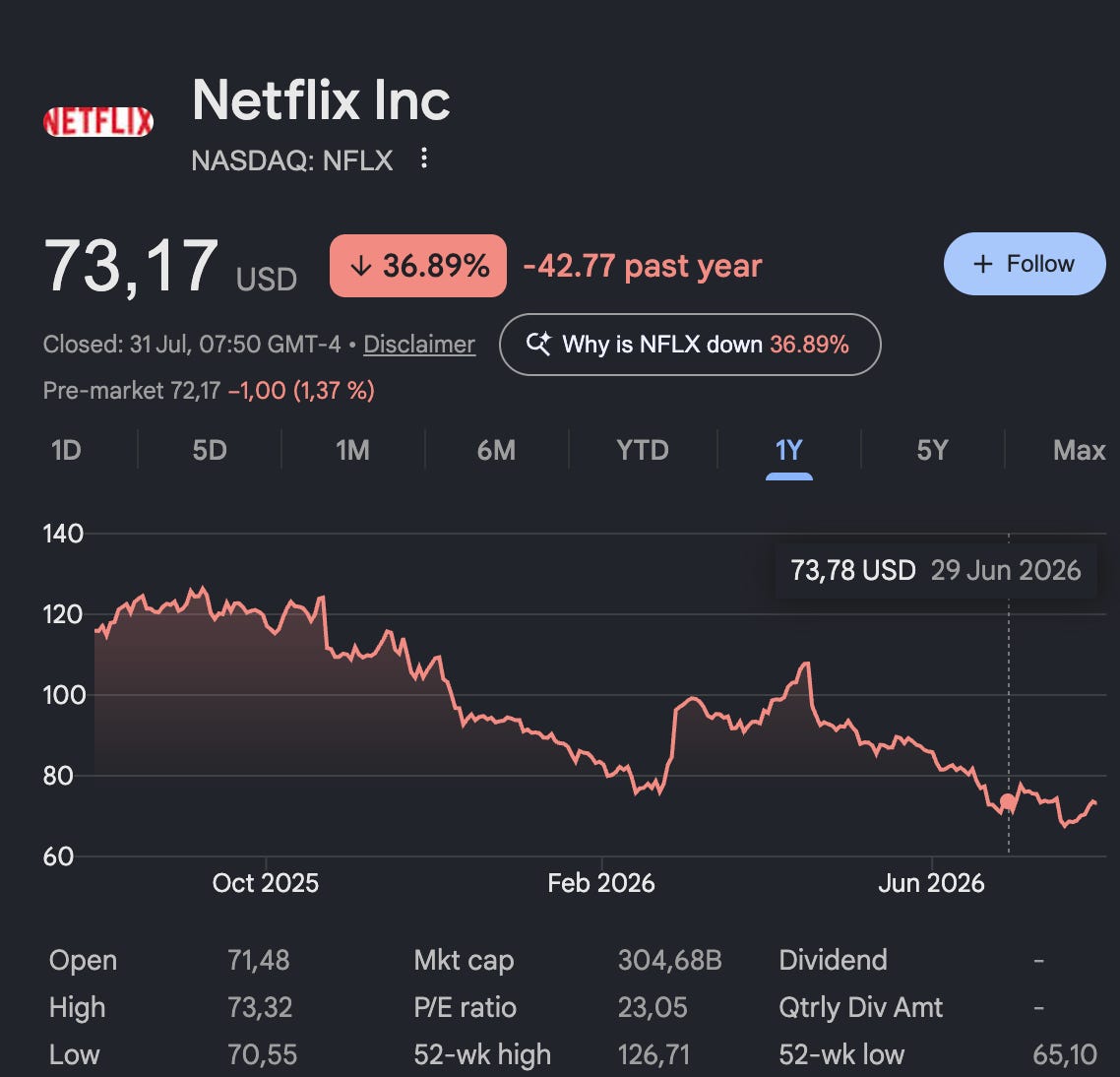Image resolution: width=1120 pixels, height=1077 pixels.
Task: Click the Qtrly Div Amt label
Action: click(x=861, y=1008)
